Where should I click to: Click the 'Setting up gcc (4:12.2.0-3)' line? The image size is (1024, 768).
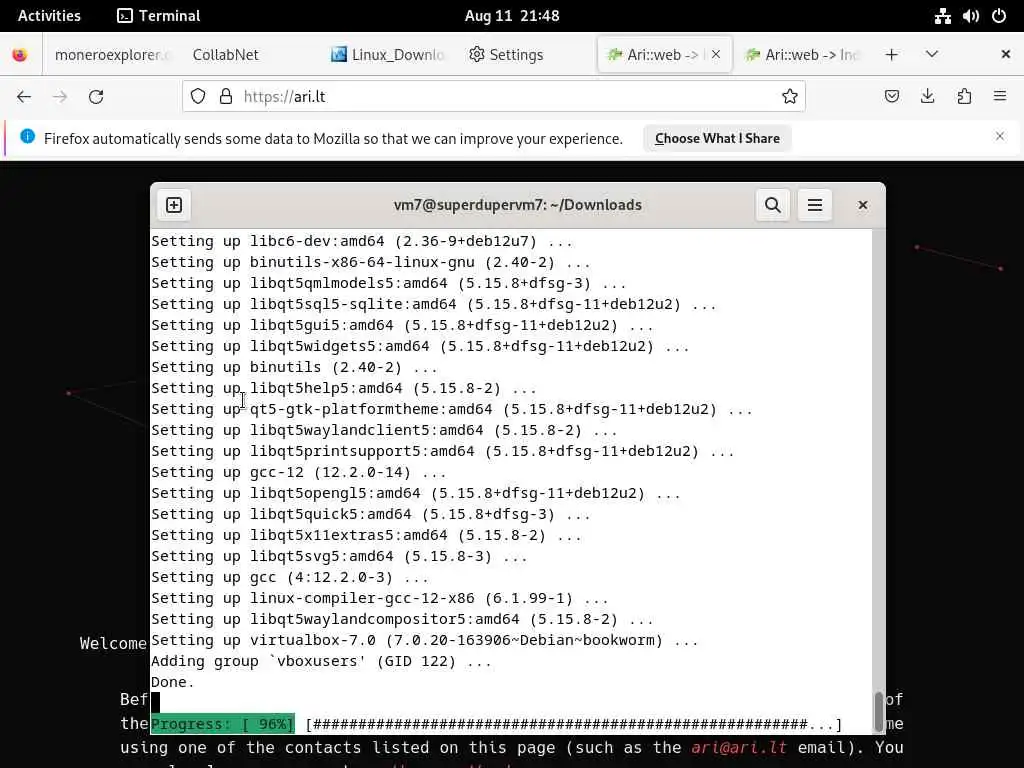[289, 577]
